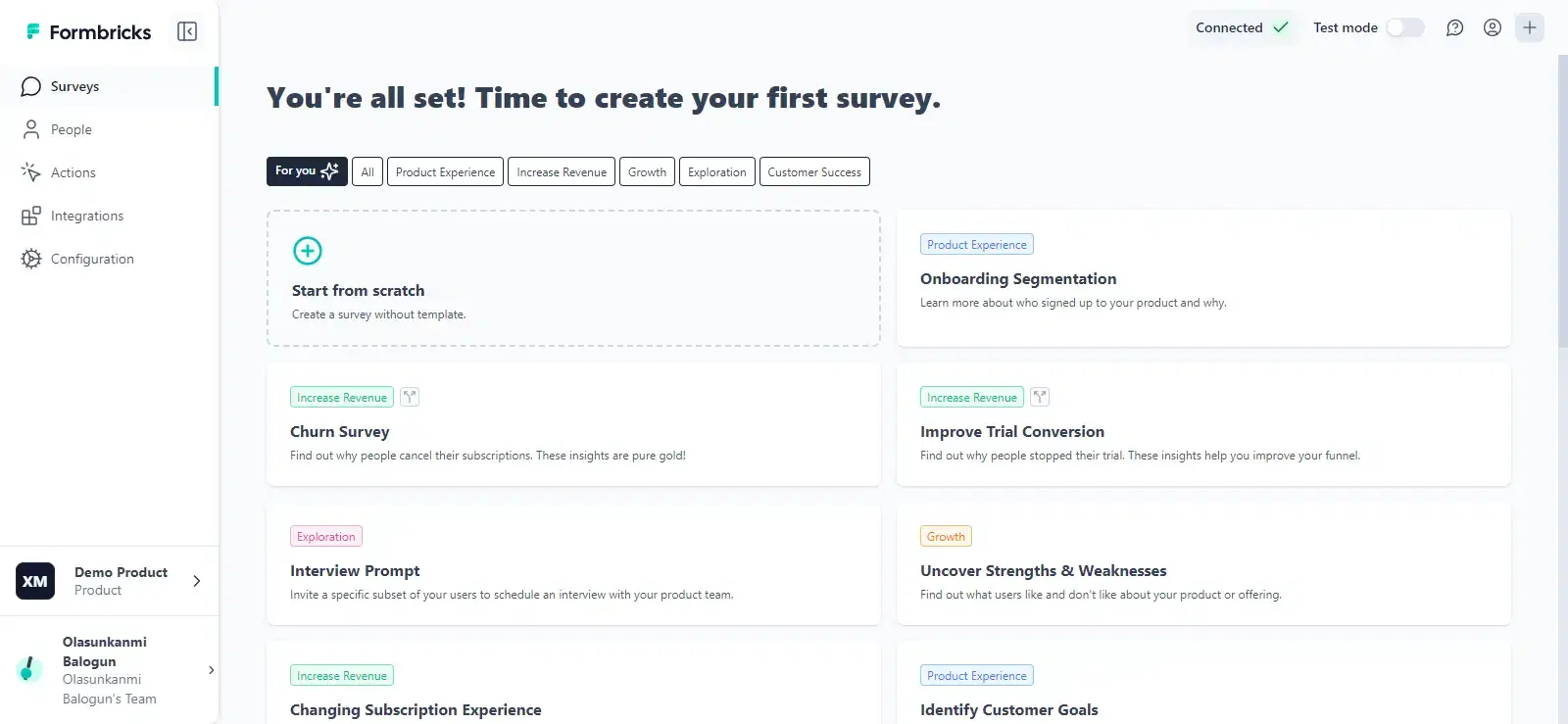Expand the Demo Product switcher

point(196,581)
